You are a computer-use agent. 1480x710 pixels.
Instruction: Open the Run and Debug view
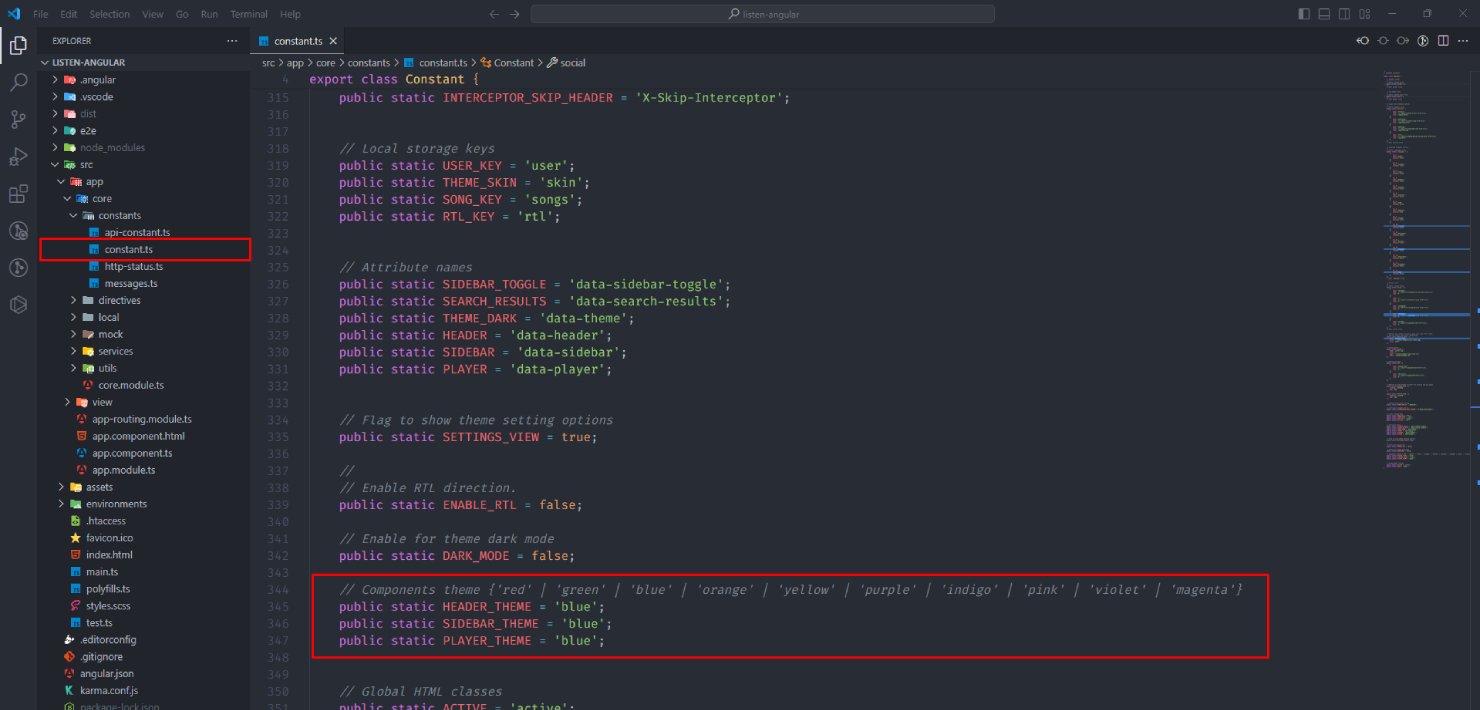point(18,156)
